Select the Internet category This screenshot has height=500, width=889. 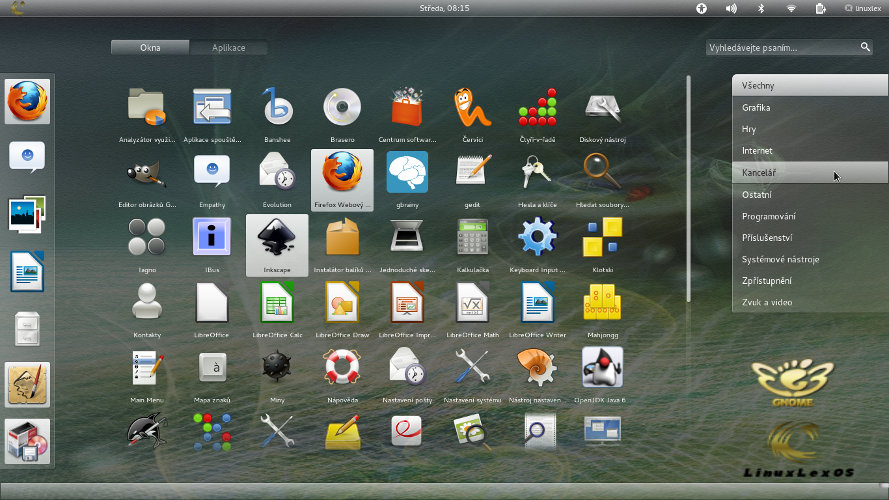coord(810,150)
